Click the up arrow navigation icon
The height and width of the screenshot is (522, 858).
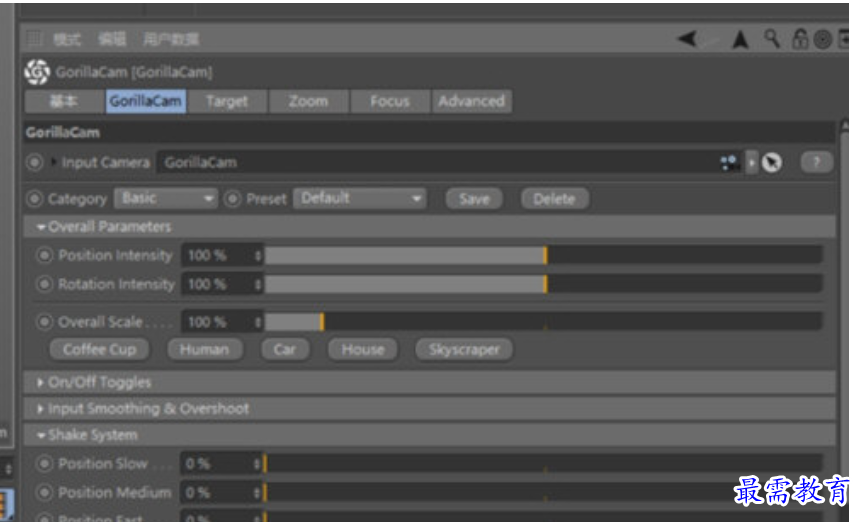740,39
